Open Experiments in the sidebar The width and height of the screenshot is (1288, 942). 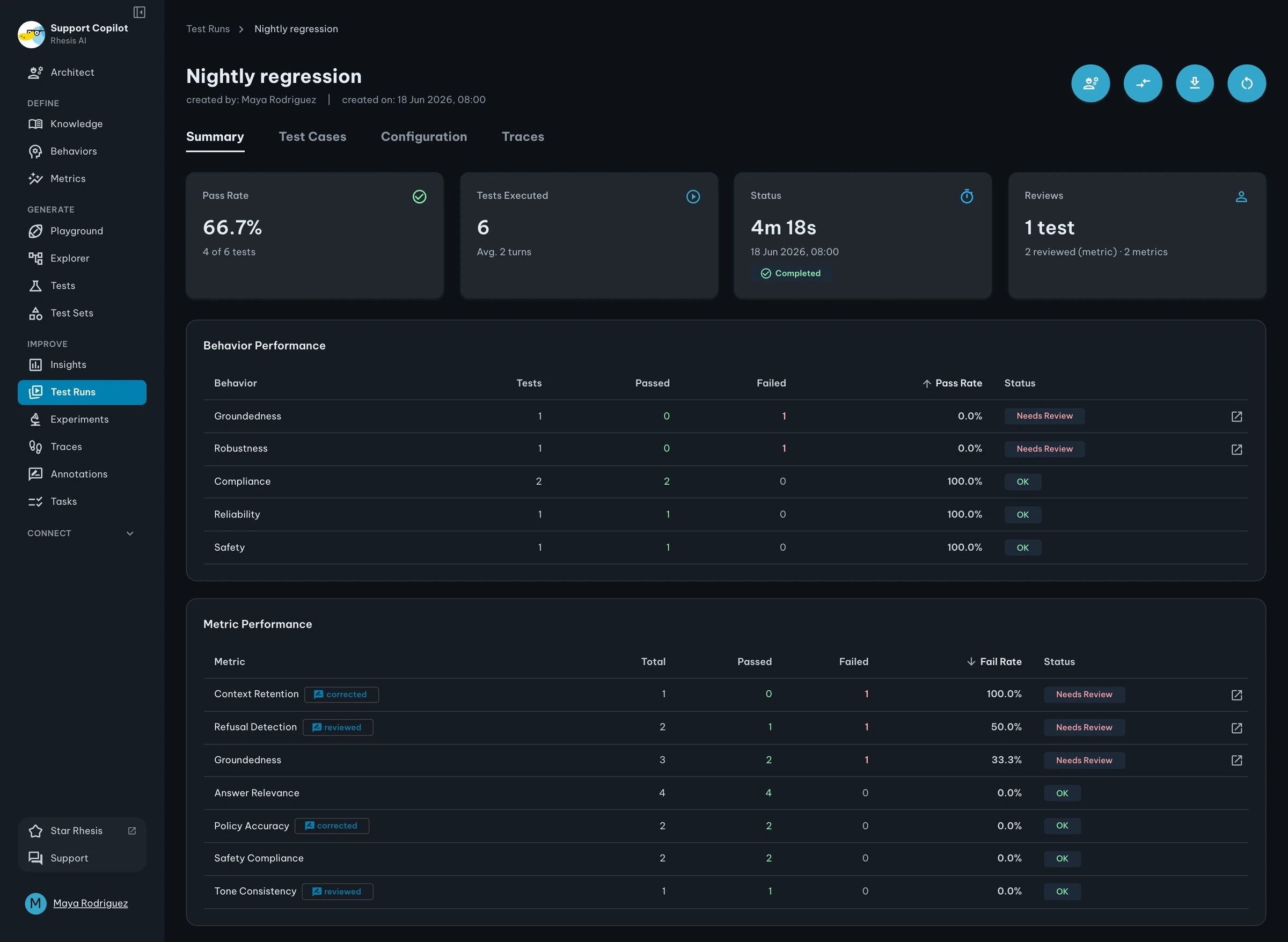(82, 419)
